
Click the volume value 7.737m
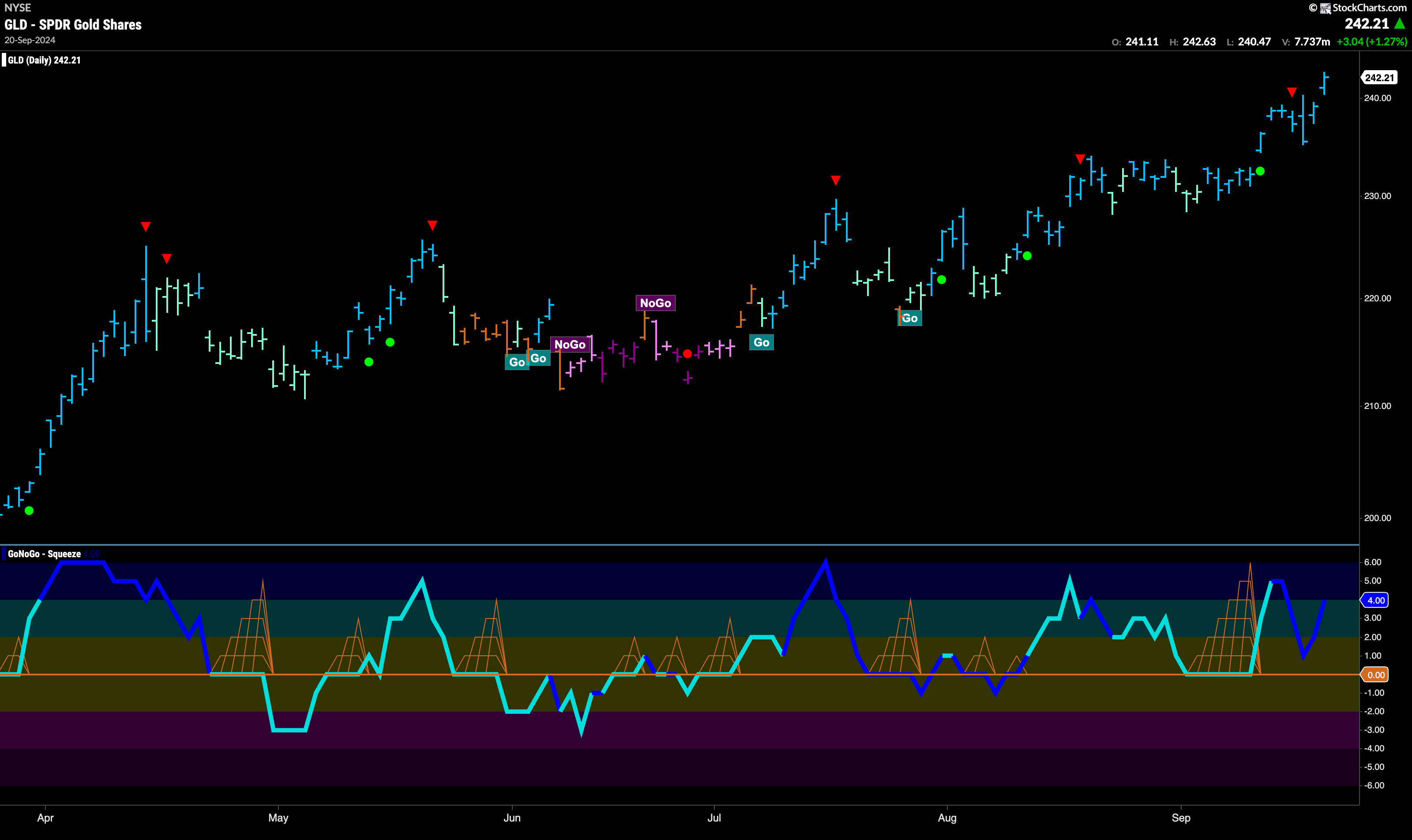[x=1312, y=42]
